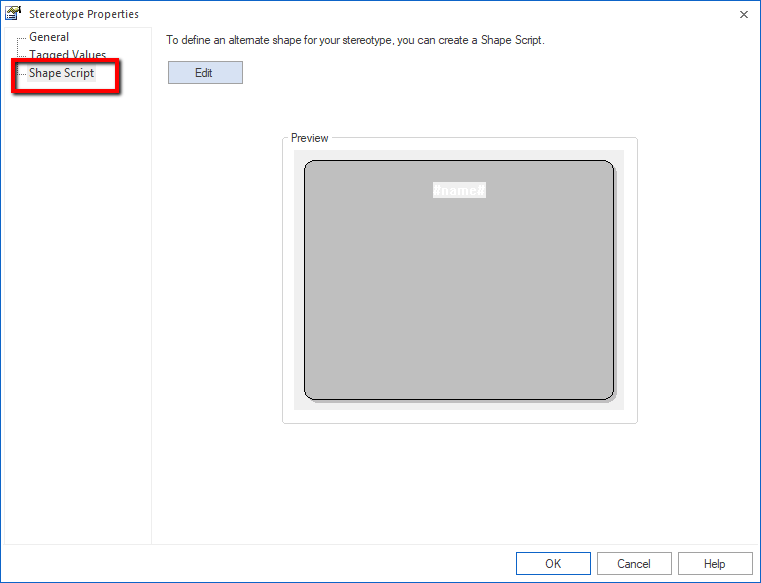The height and width of the screenshot is (583, 761).
Task: Open the Tagged Values page
Action: (67, 55)
